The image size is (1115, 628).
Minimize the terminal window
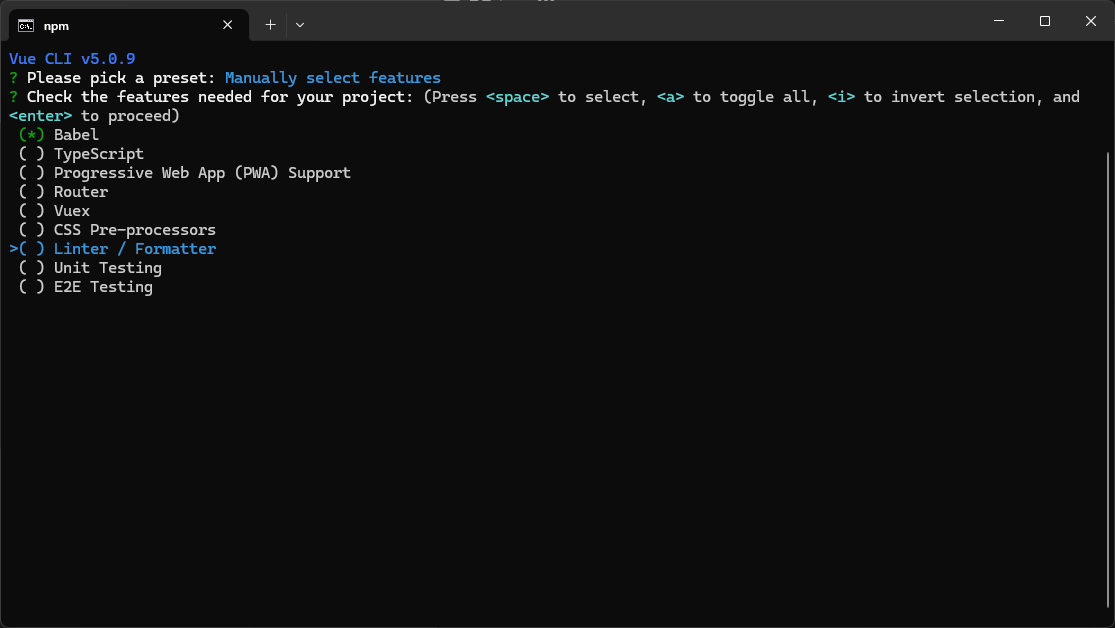(x=998, y=21)
